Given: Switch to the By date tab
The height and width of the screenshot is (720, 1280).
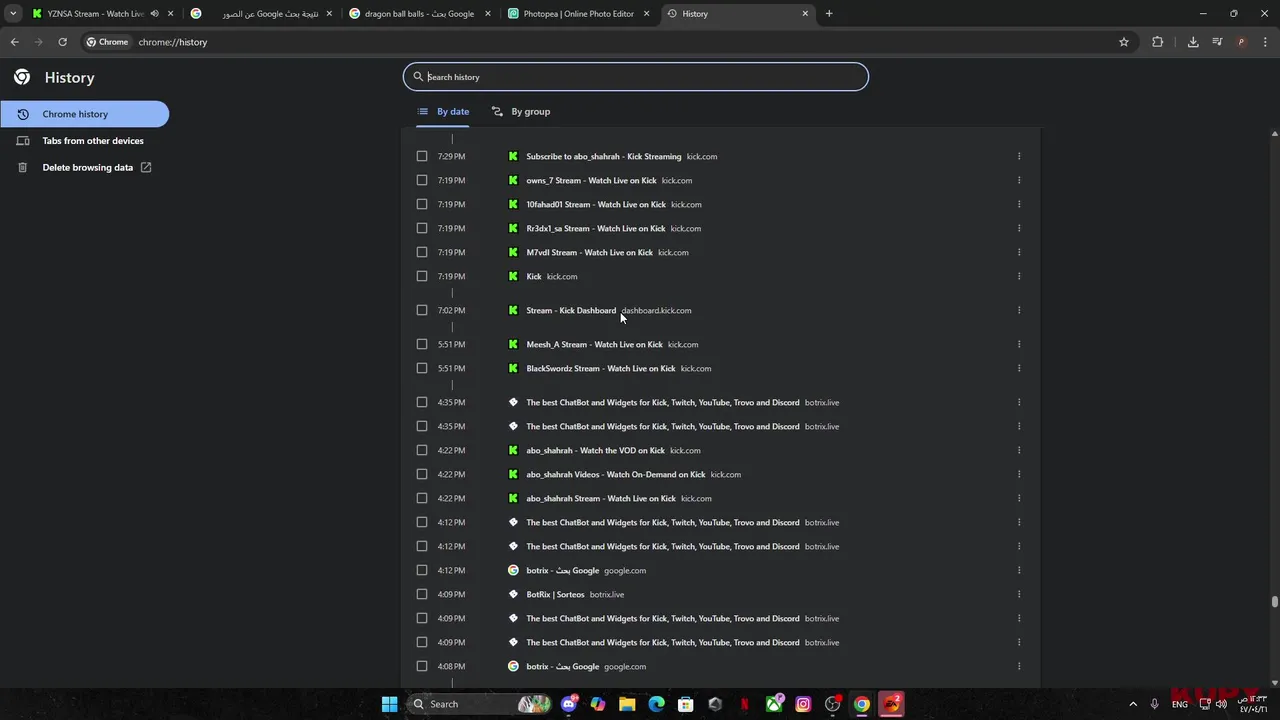Looking at the screenshot, I should 443,111.
